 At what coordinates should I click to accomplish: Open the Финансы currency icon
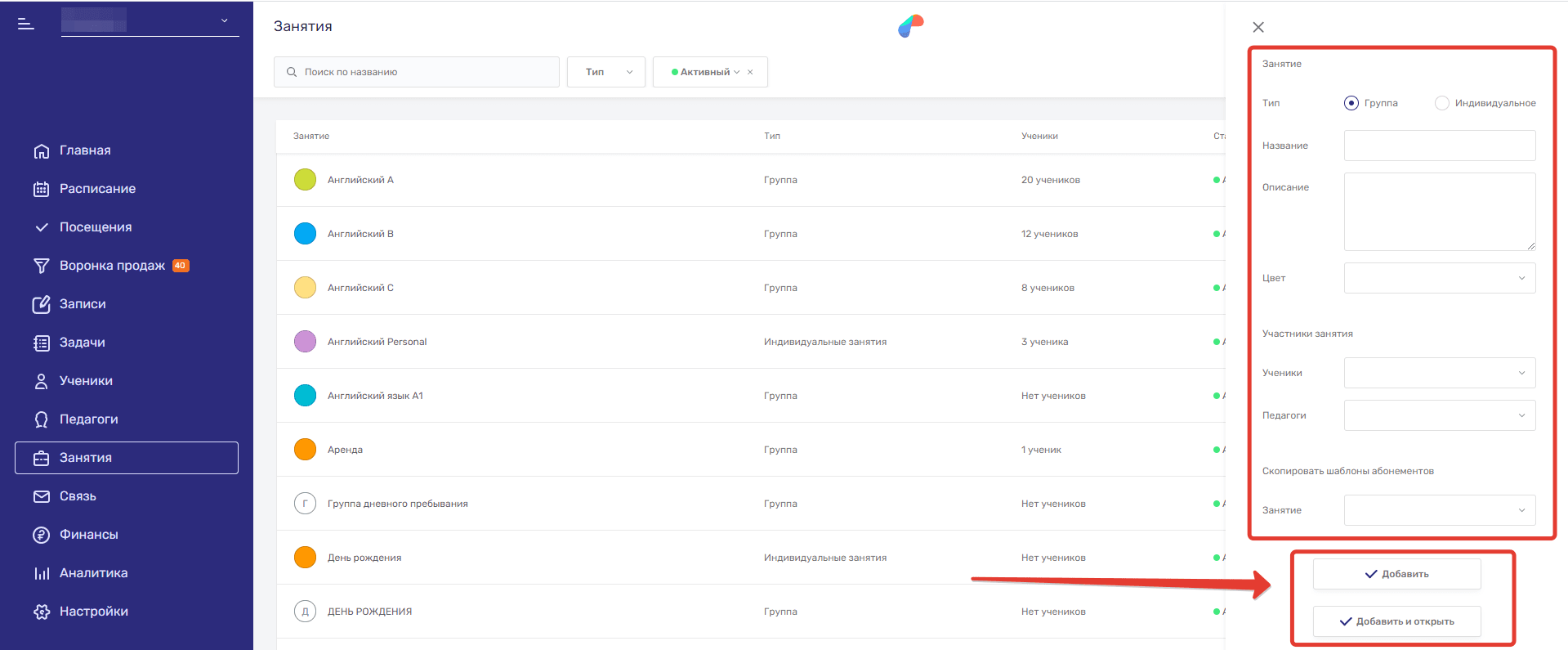tap(42, 535)
